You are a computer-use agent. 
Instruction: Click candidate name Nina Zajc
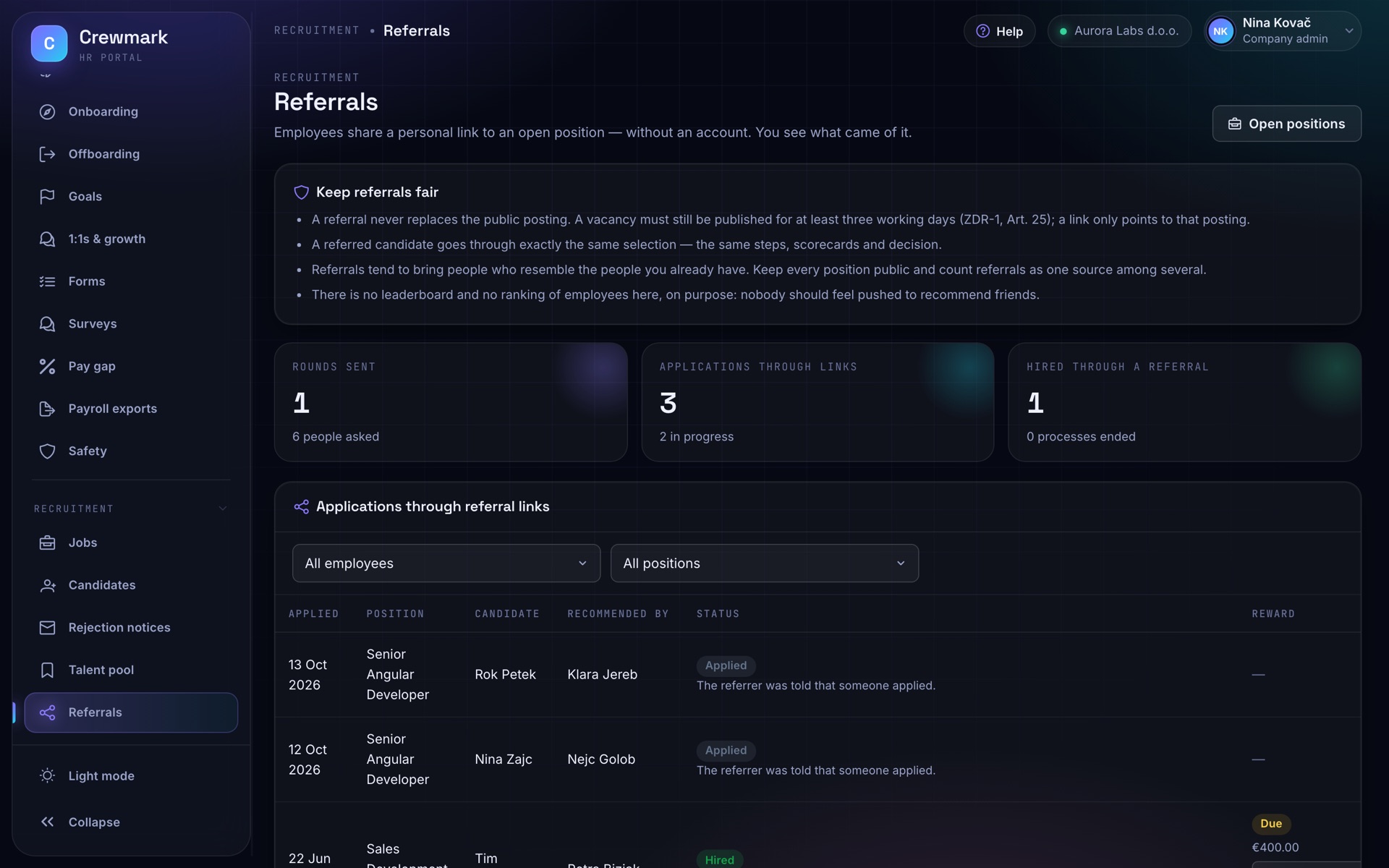click(x=503, y=759)
